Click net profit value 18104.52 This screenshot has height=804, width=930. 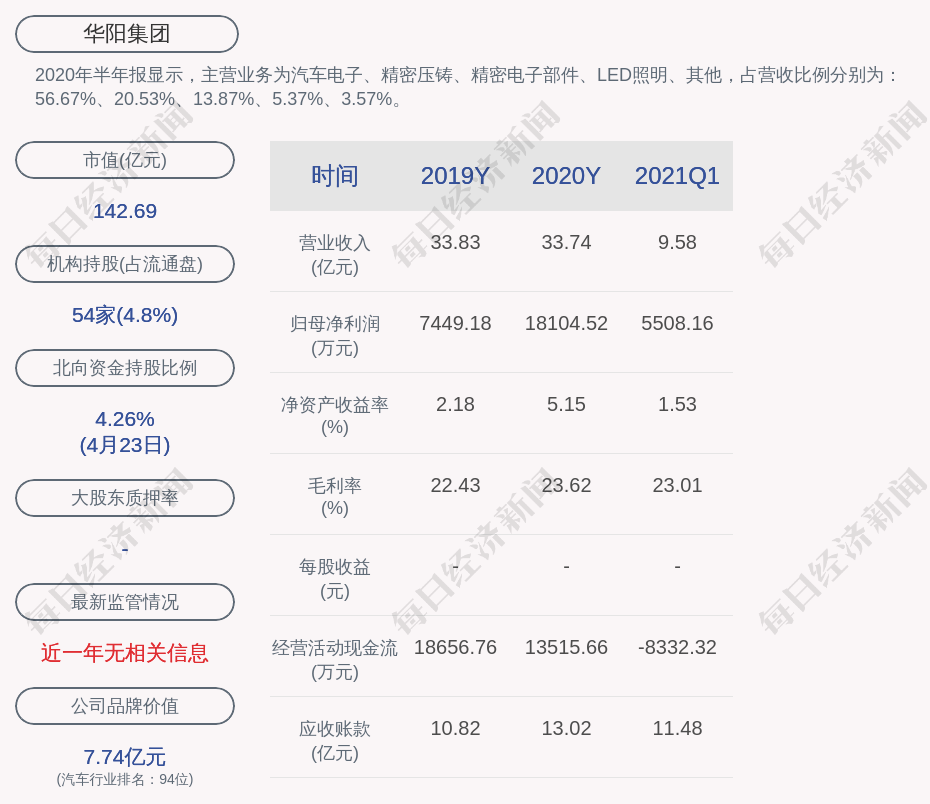tap(566, 323)
